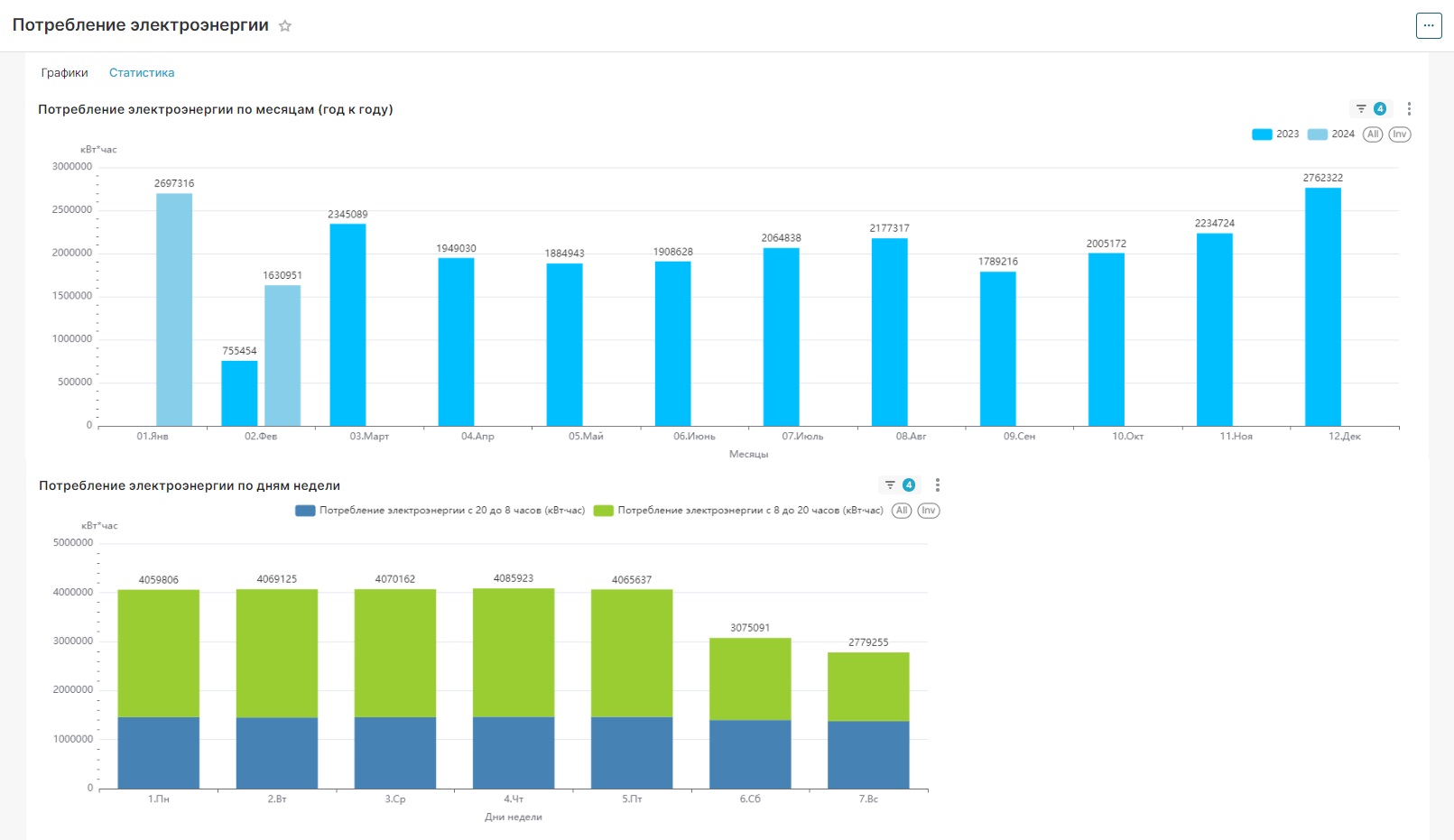Image resolution: width=1454 pixels, height=840 pixels.
Task: Click the value label 2779255
Action: [x=867, y=642]
